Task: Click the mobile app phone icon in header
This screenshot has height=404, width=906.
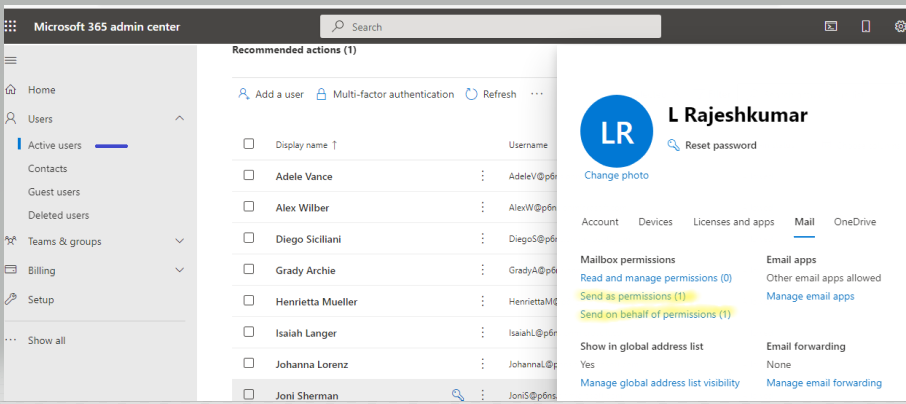Action: [866, 27]
